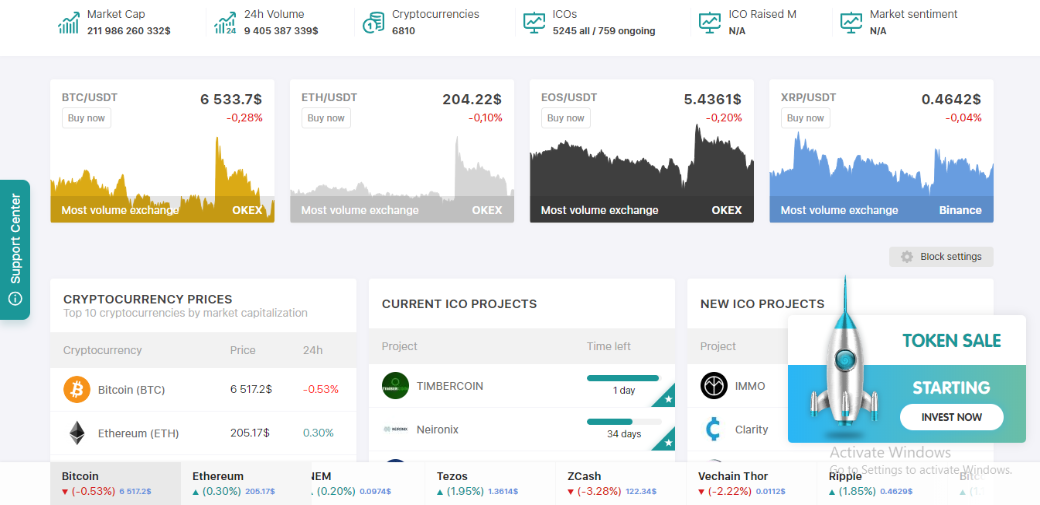Click the Clarity project logo
Screen dimensions: 1040x505
point(714,429)
